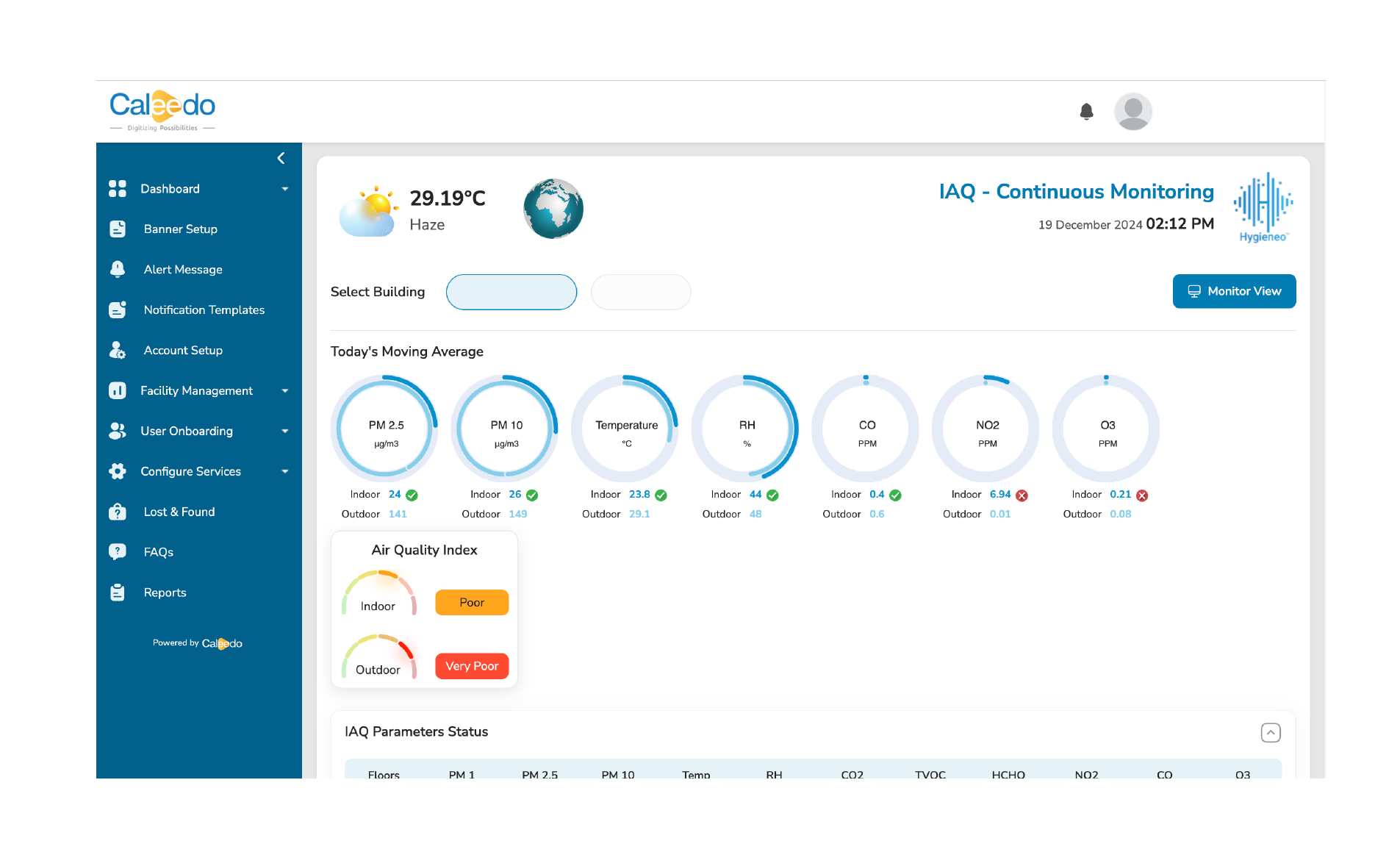Click the CO circular gauge
The width and height of the screenshot is (1400, 852).
click(x=866, y=429)
